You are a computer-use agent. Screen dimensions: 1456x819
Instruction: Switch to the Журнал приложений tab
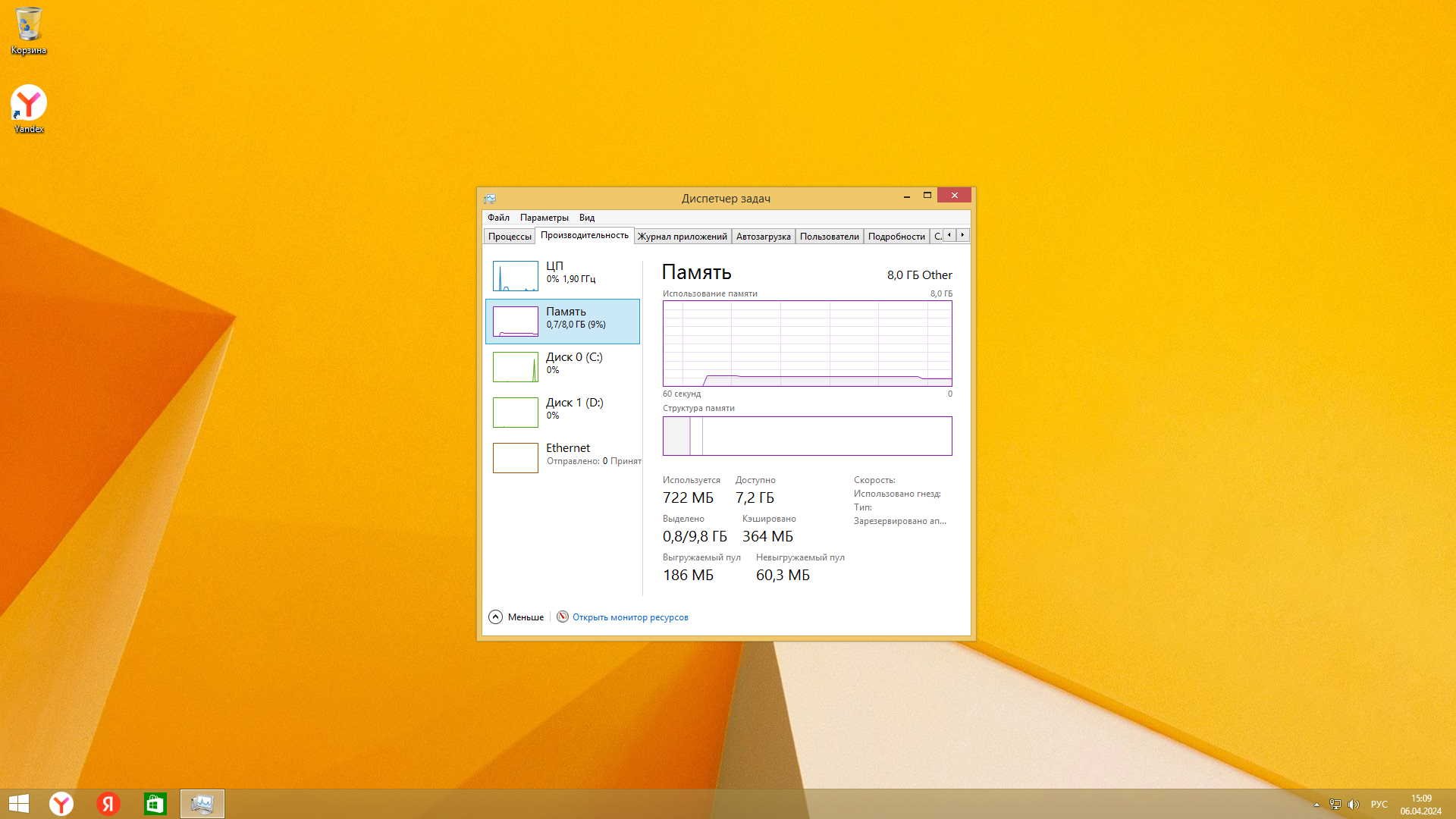coord(682,237)
